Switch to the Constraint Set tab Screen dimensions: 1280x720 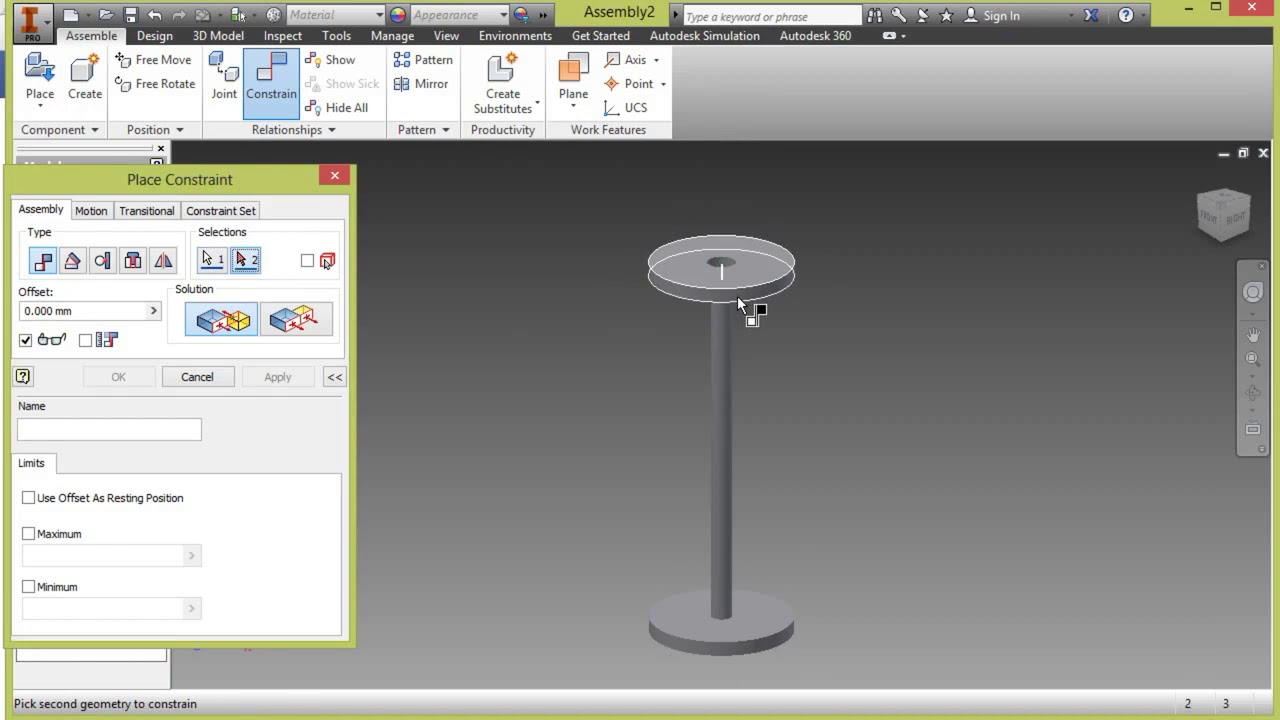(x=221, y=211)
